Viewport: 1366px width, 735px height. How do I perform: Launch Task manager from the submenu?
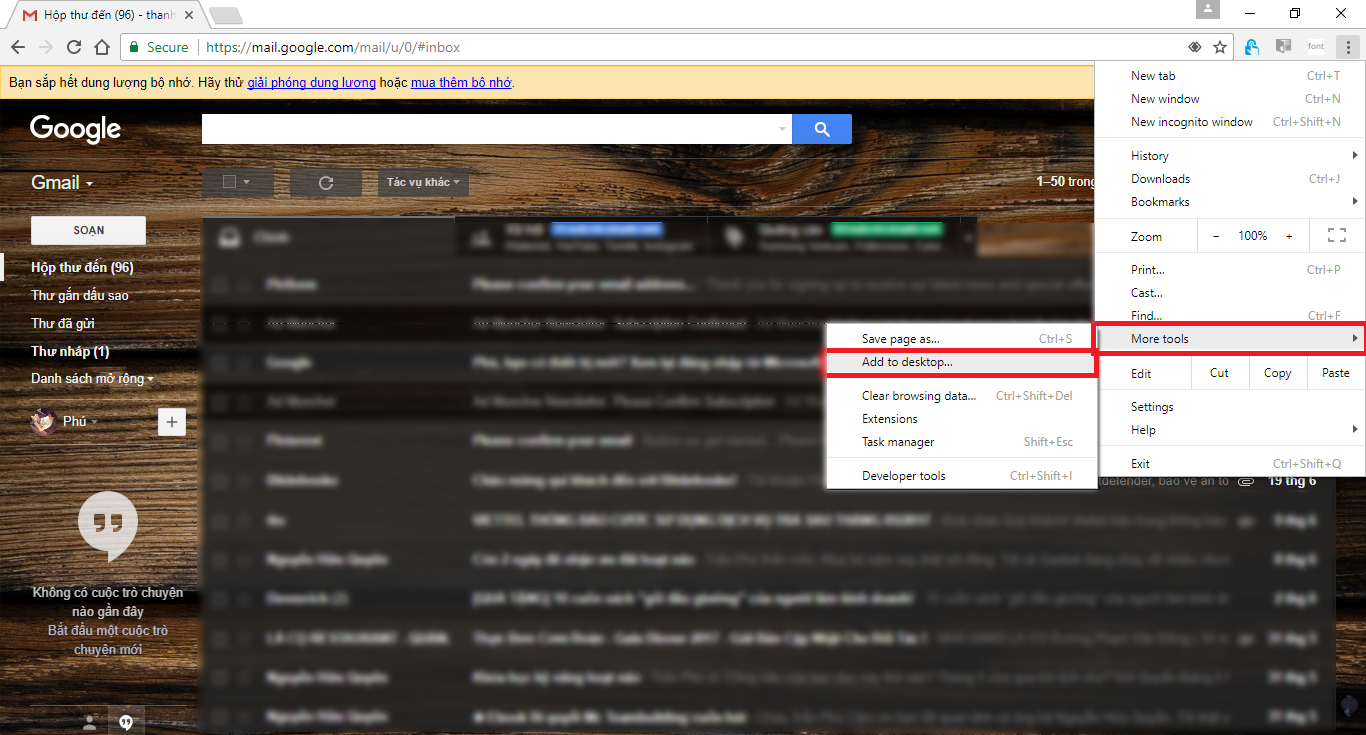(x=961, y=442)
